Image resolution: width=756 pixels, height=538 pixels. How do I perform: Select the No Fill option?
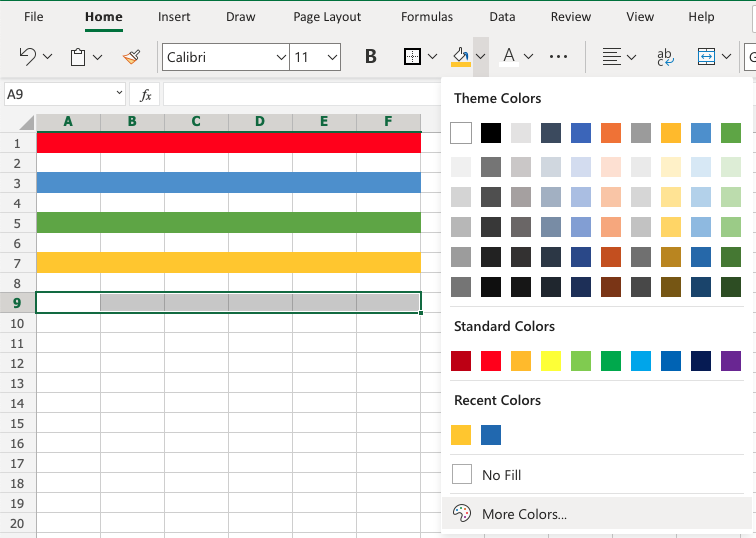tap(500, 475)
